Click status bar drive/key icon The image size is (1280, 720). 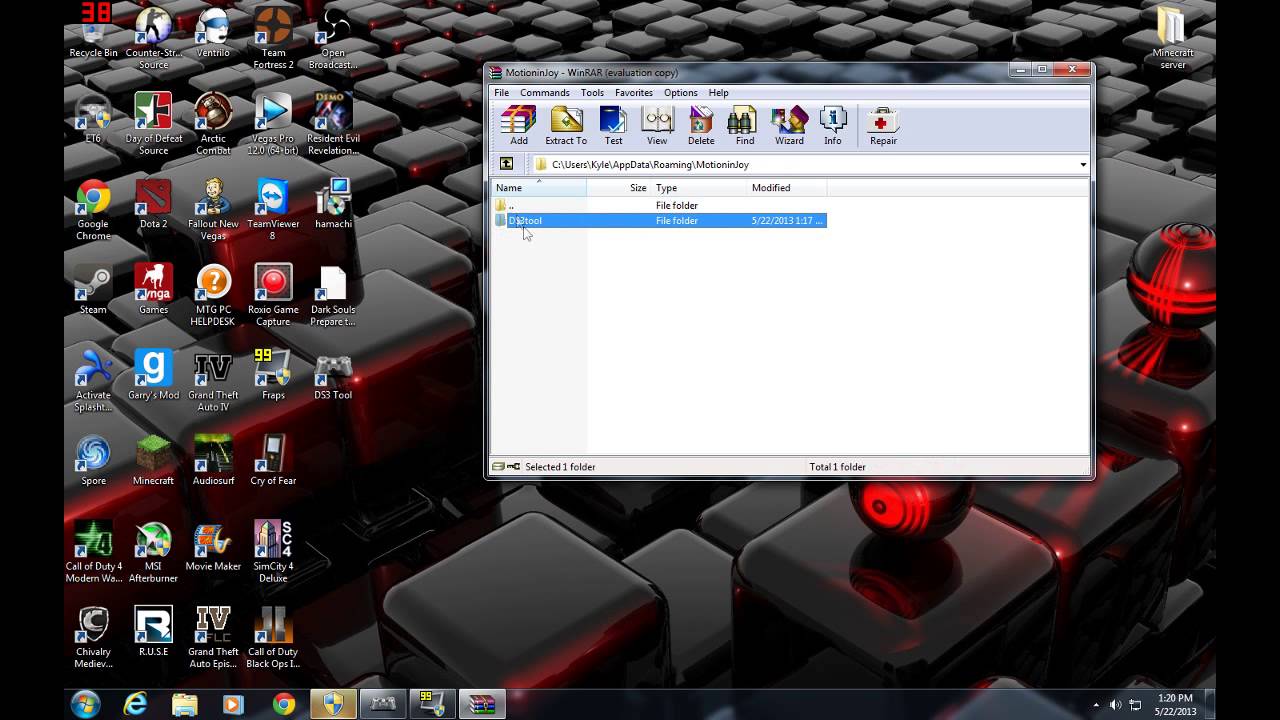coord(506,467)
